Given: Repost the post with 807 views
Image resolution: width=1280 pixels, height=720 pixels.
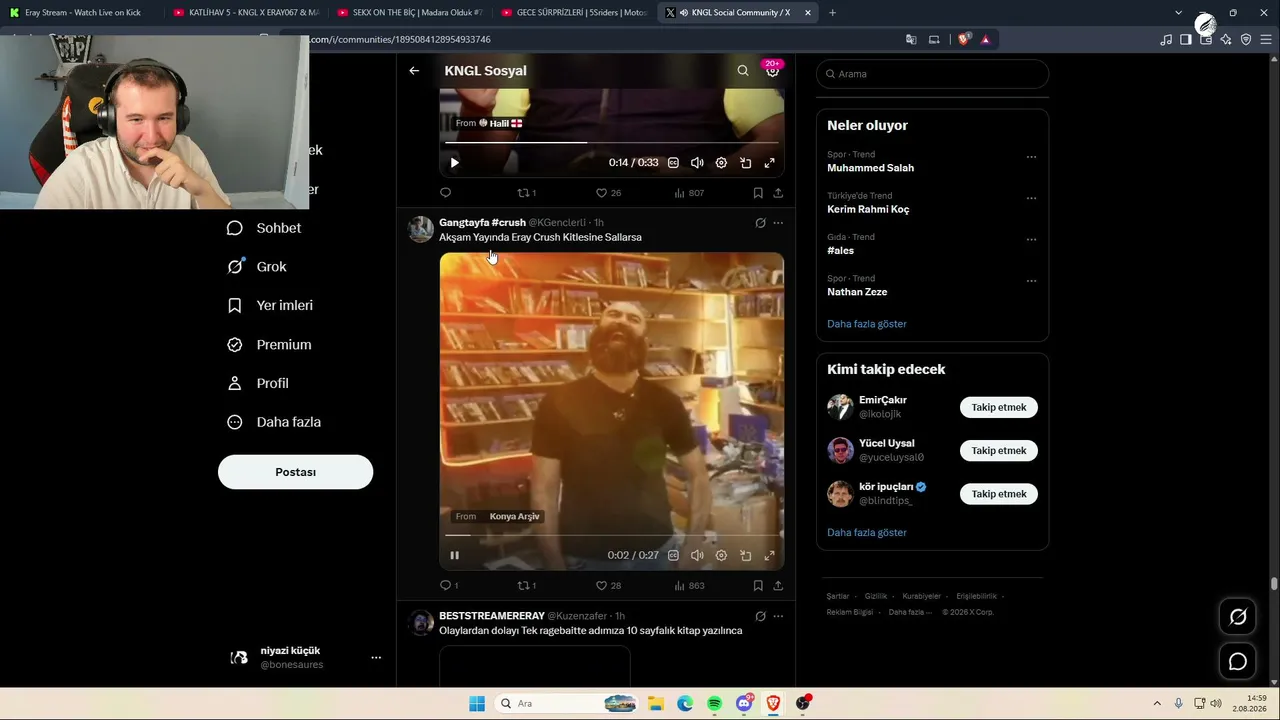Looking at the screenshot, I should tap(526, 193).
